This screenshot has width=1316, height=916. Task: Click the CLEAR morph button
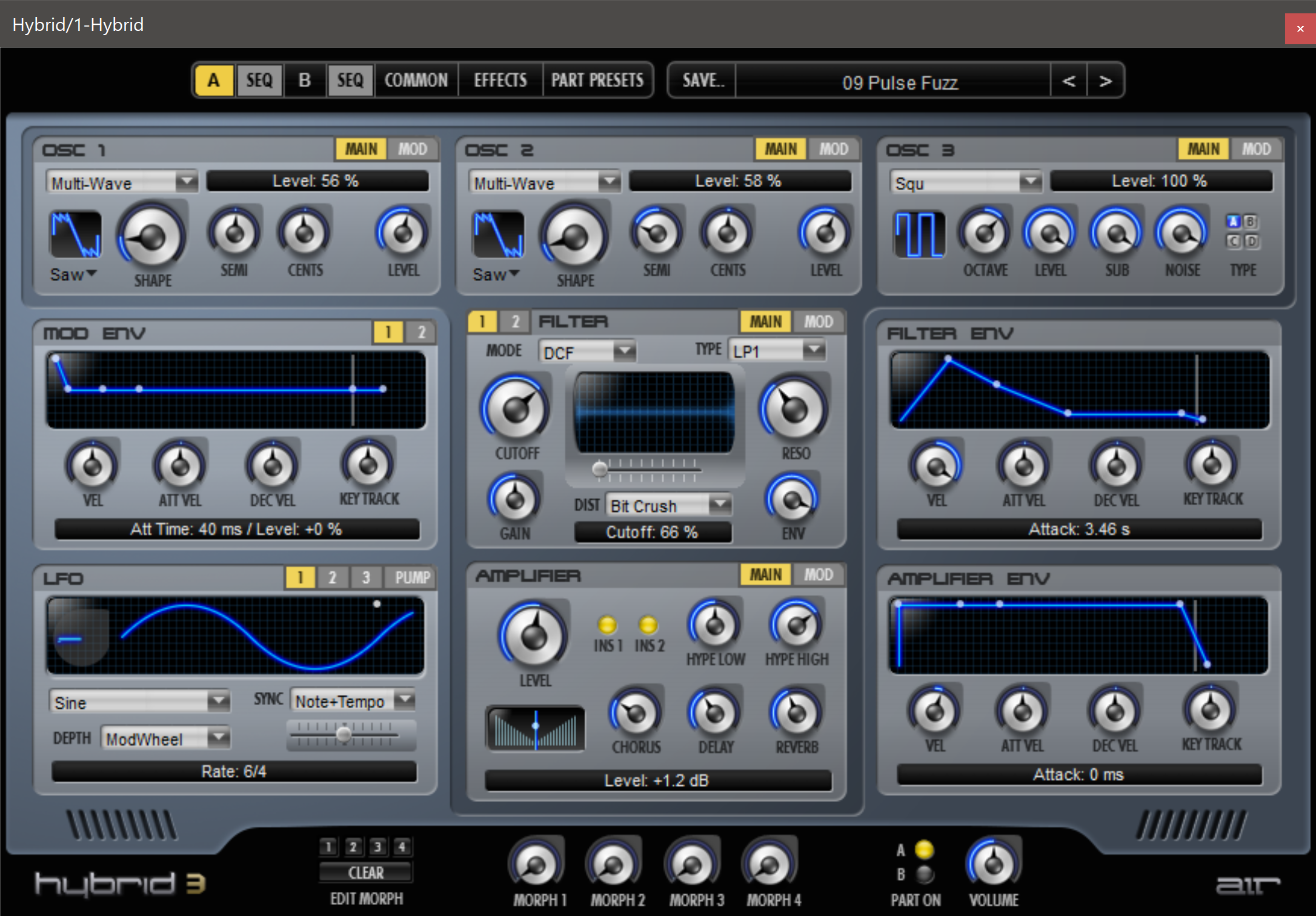pos(365,872)
